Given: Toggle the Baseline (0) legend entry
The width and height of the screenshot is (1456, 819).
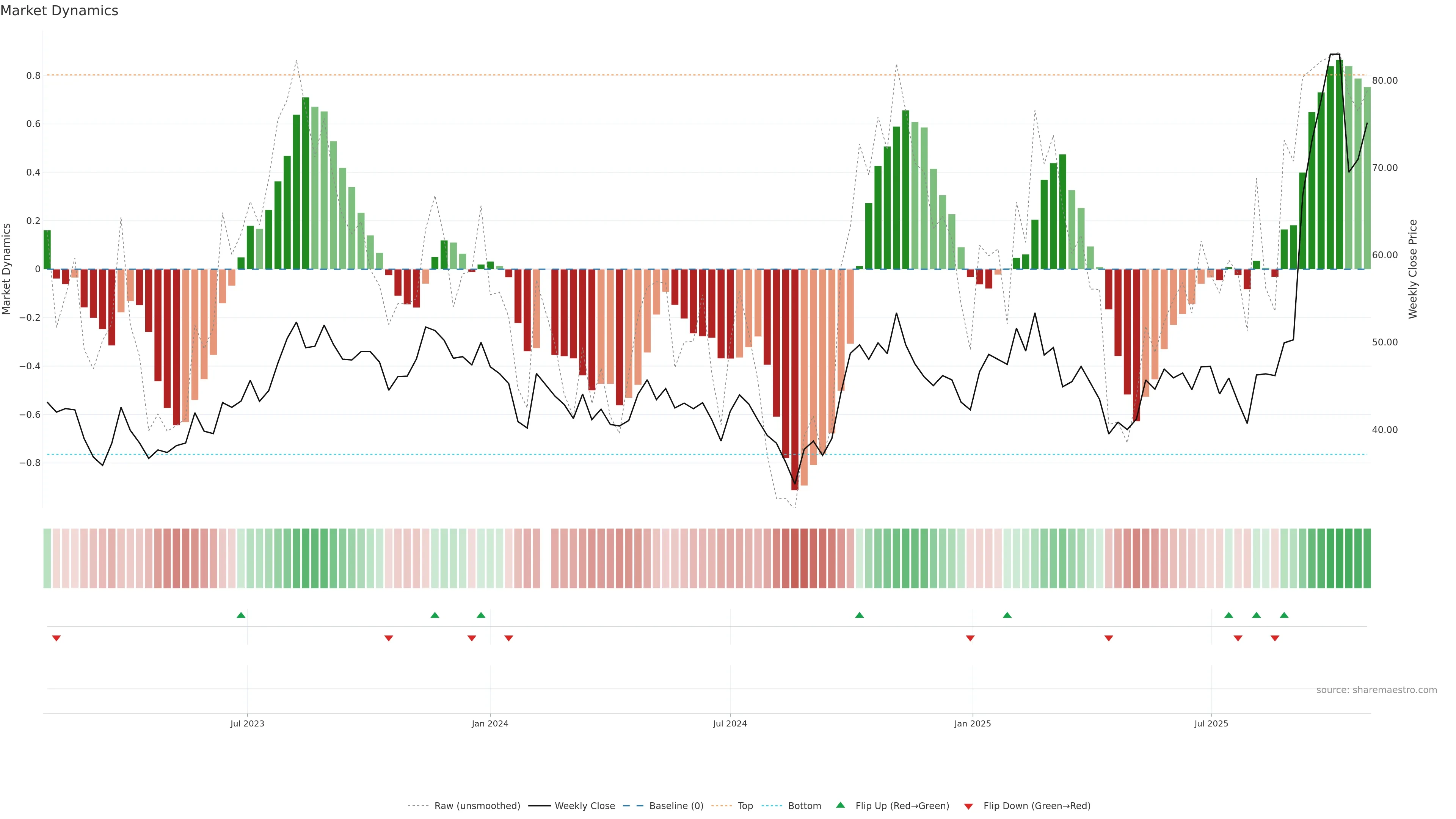Looking at the screenshot, I should (676, 806).
